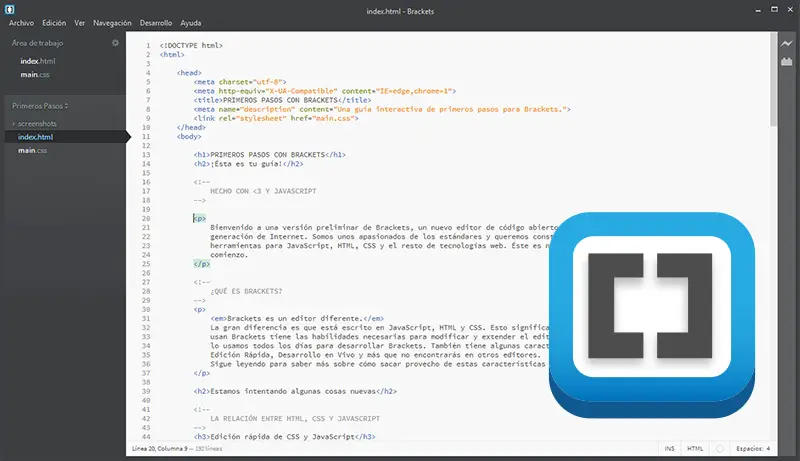Viewport: 800px width, 461px height.
Task: Click the highlighted opening p tag on line 20
Action: (x=199, y=218)
